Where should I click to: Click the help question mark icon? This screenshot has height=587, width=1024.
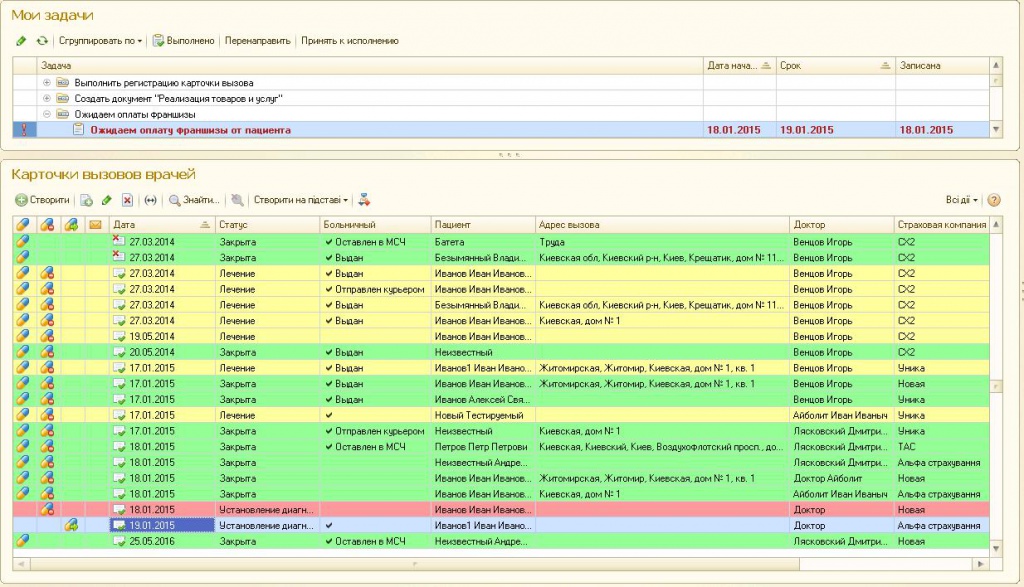[994, 200]
